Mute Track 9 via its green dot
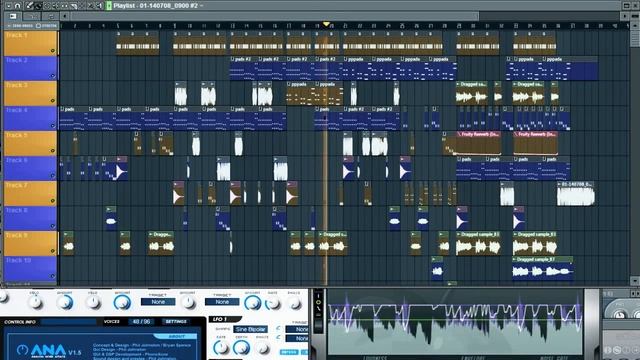The image size is (640, 360). 53,251
